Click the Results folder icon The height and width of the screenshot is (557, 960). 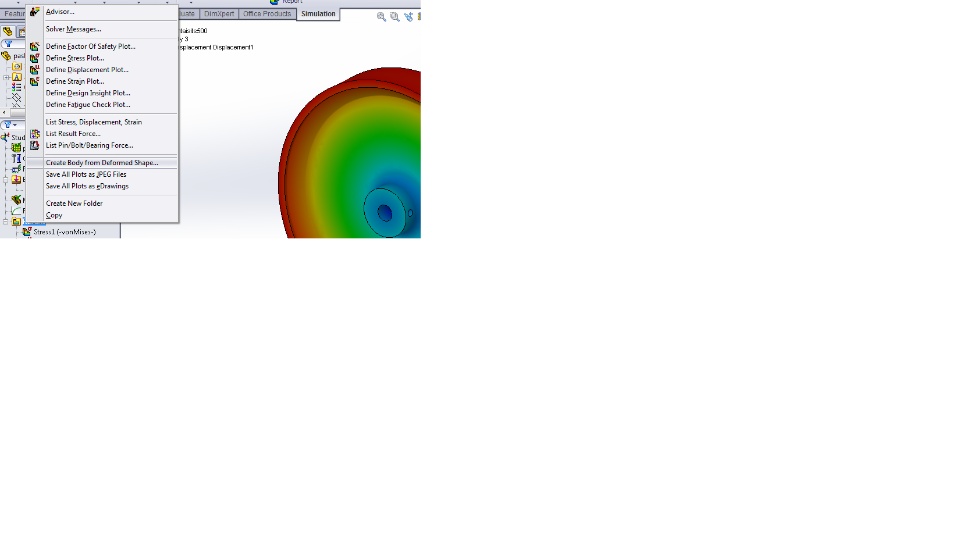[17, 222]
